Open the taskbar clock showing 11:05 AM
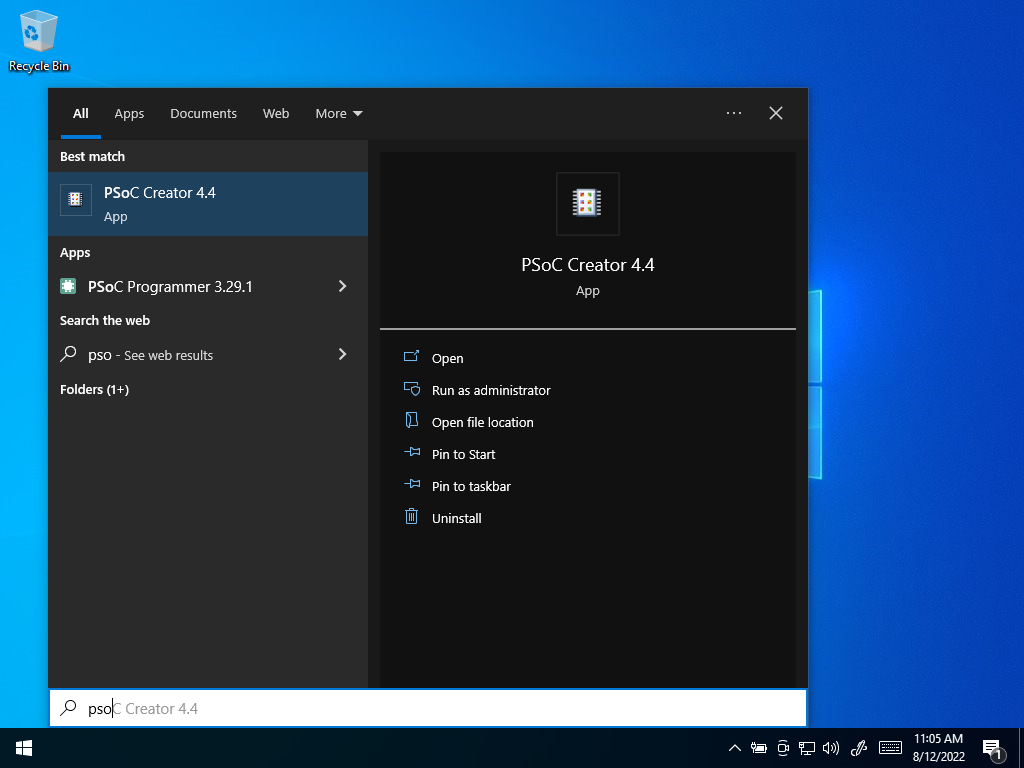The height and width of the screenshot is (768, 1024). pos(938,748)
